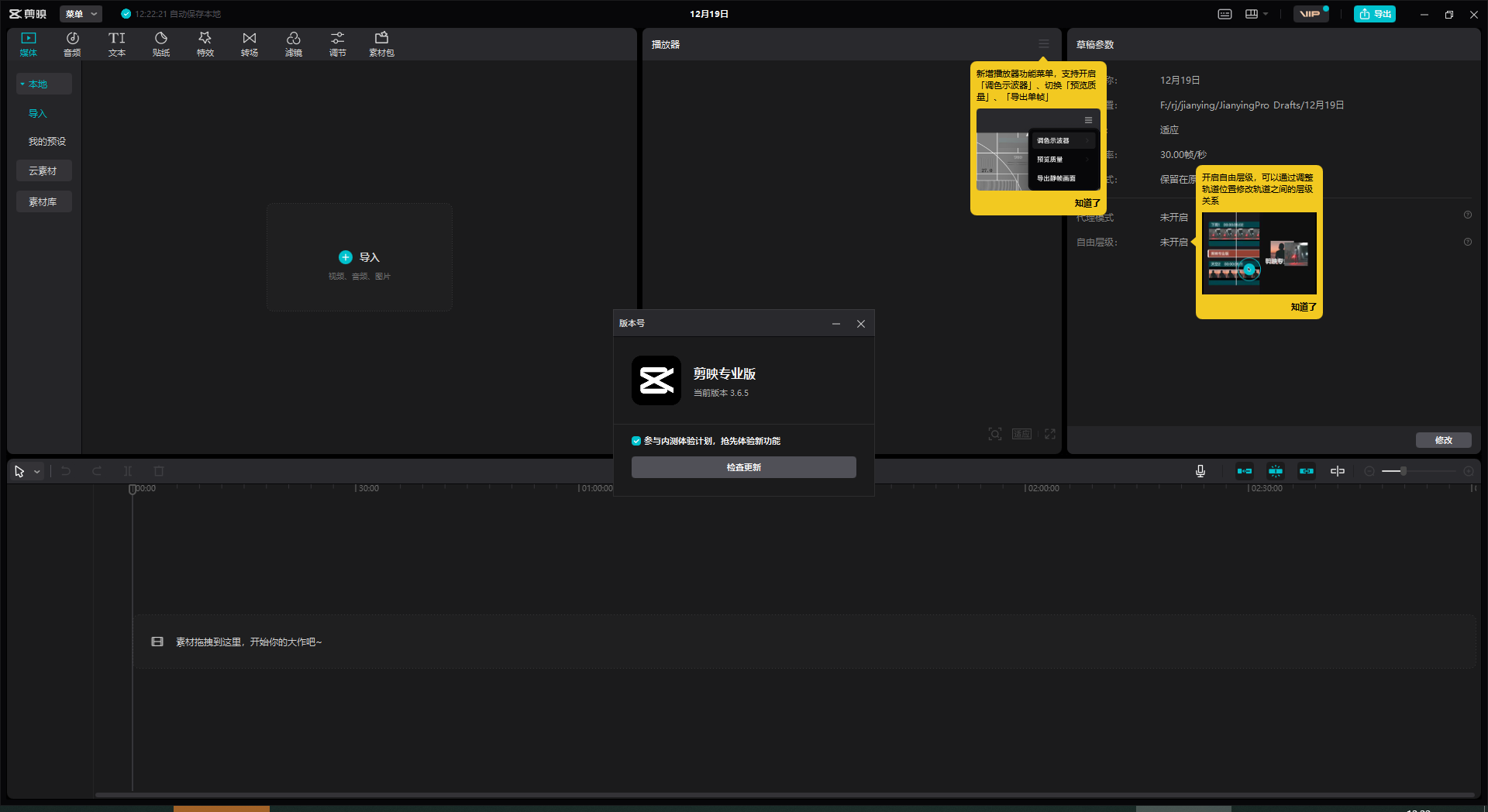Switch to the 转场 transitions tab
1488x812 pixels.
click(x=250, y=44)
